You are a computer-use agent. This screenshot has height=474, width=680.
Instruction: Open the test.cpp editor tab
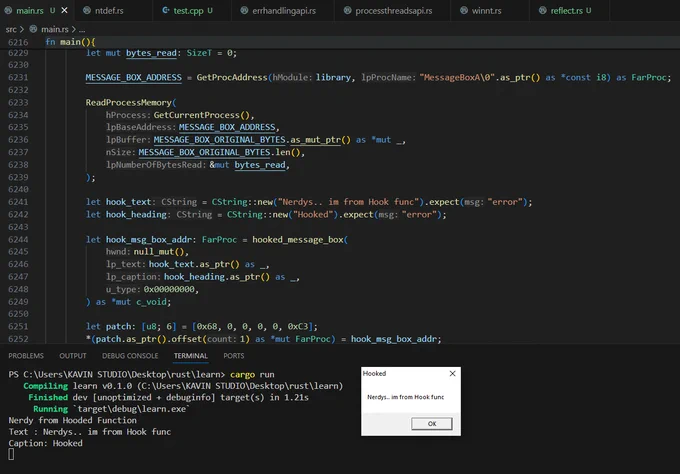coord(187,10)
